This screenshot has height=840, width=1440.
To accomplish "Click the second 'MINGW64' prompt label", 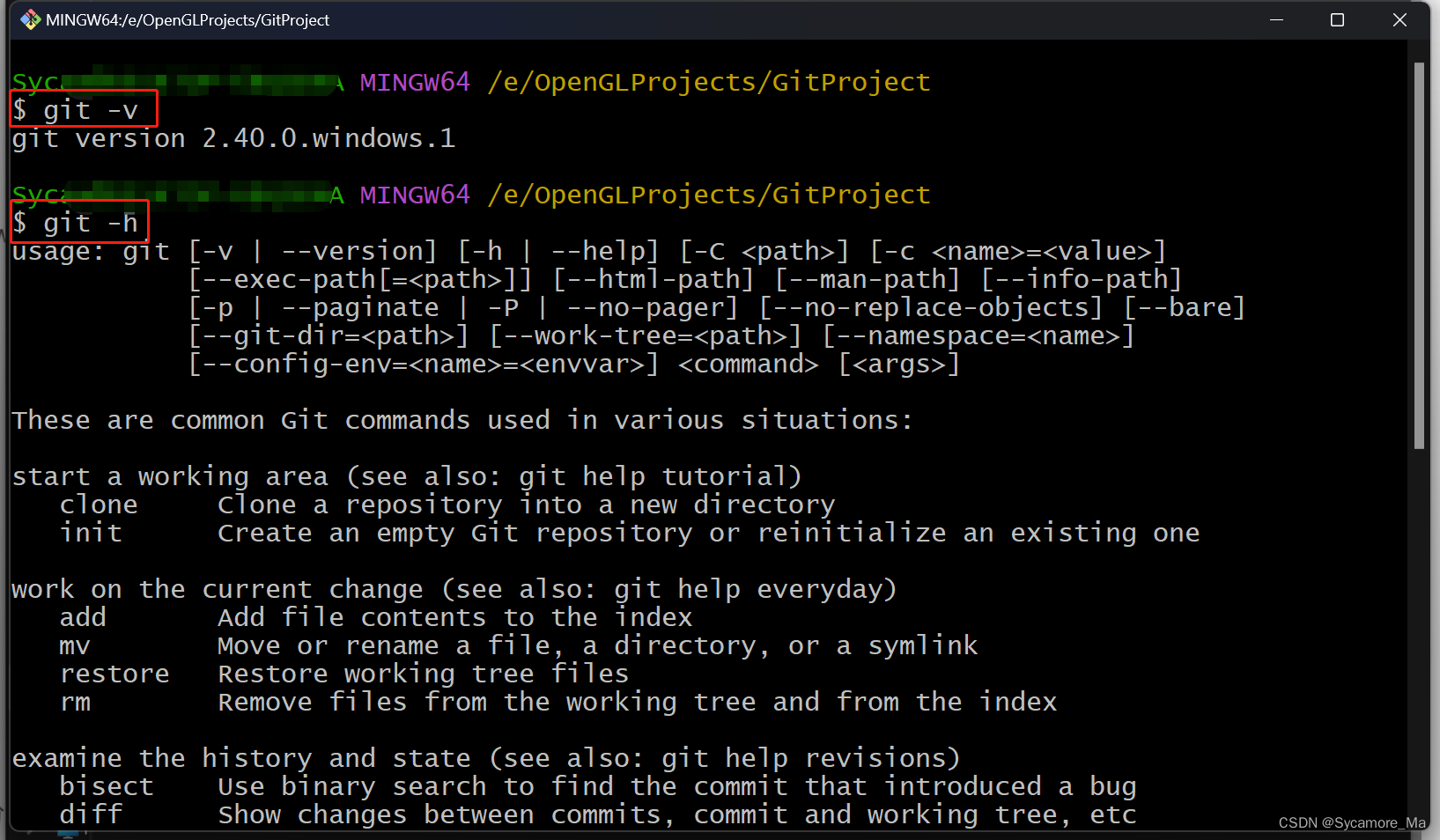I will [x=415, y=195].
